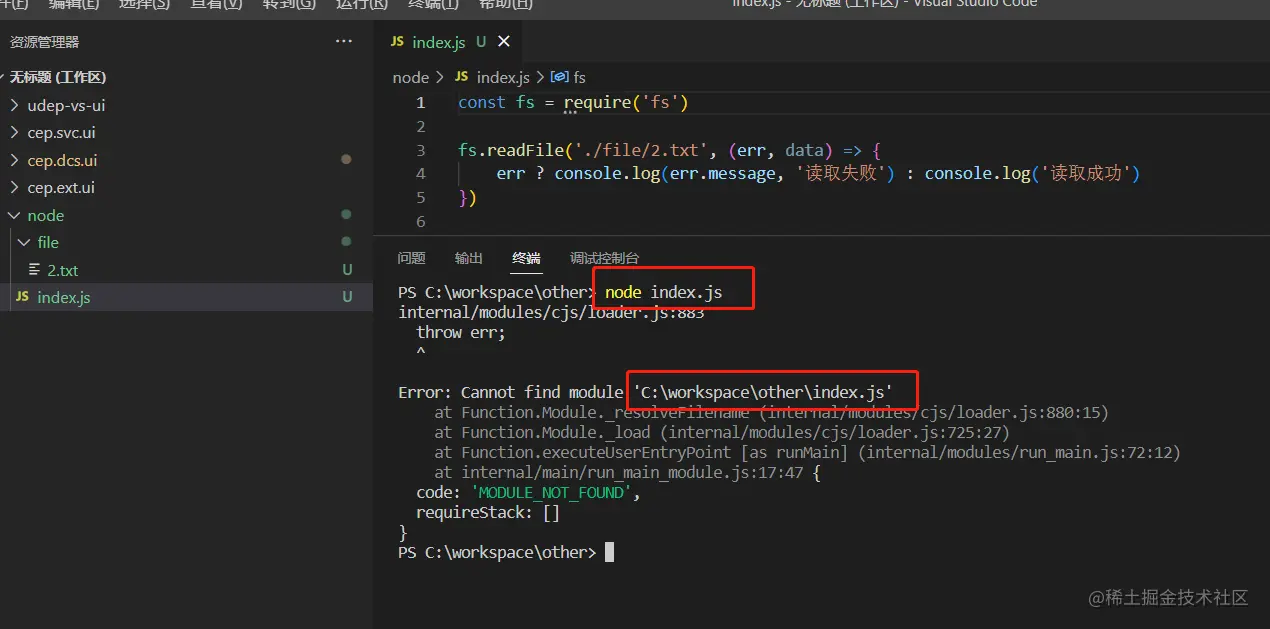Open the Explorer more actions ellipsis

click(344, 42)
